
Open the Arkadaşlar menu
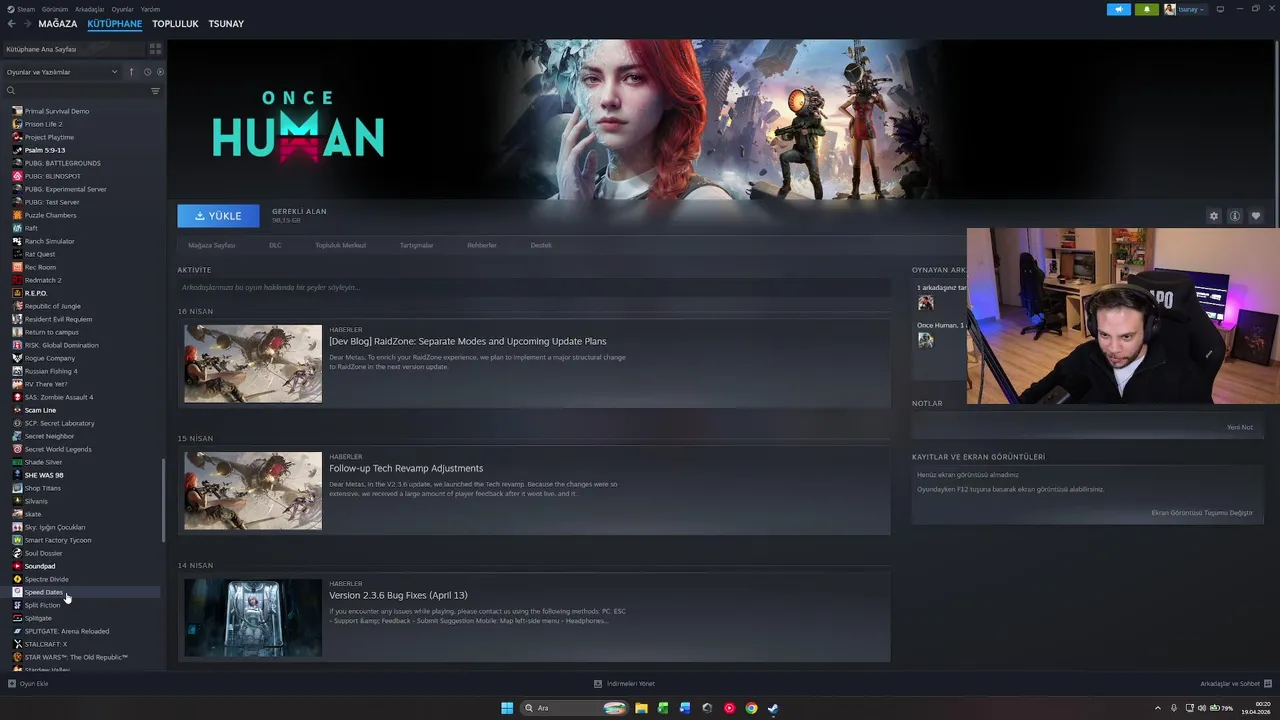[90, 9]
